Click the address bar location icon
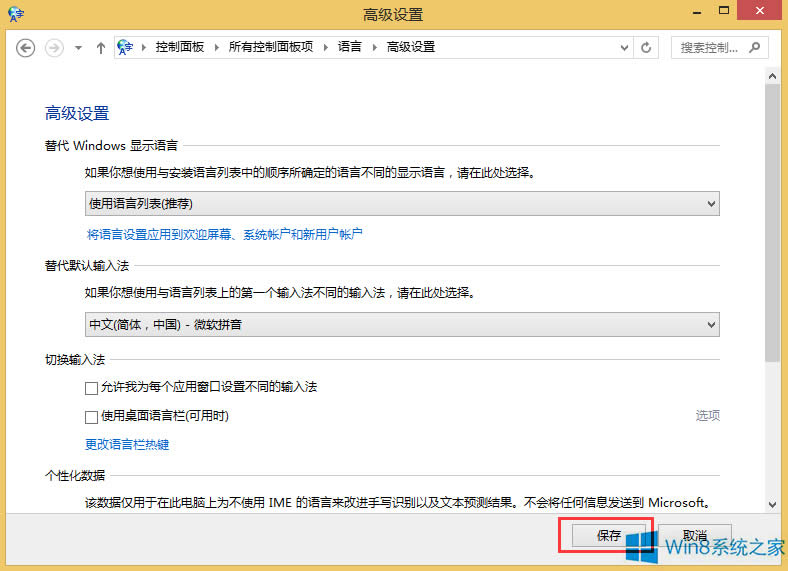Screen dimensions: 788x571 click(126, 47)
